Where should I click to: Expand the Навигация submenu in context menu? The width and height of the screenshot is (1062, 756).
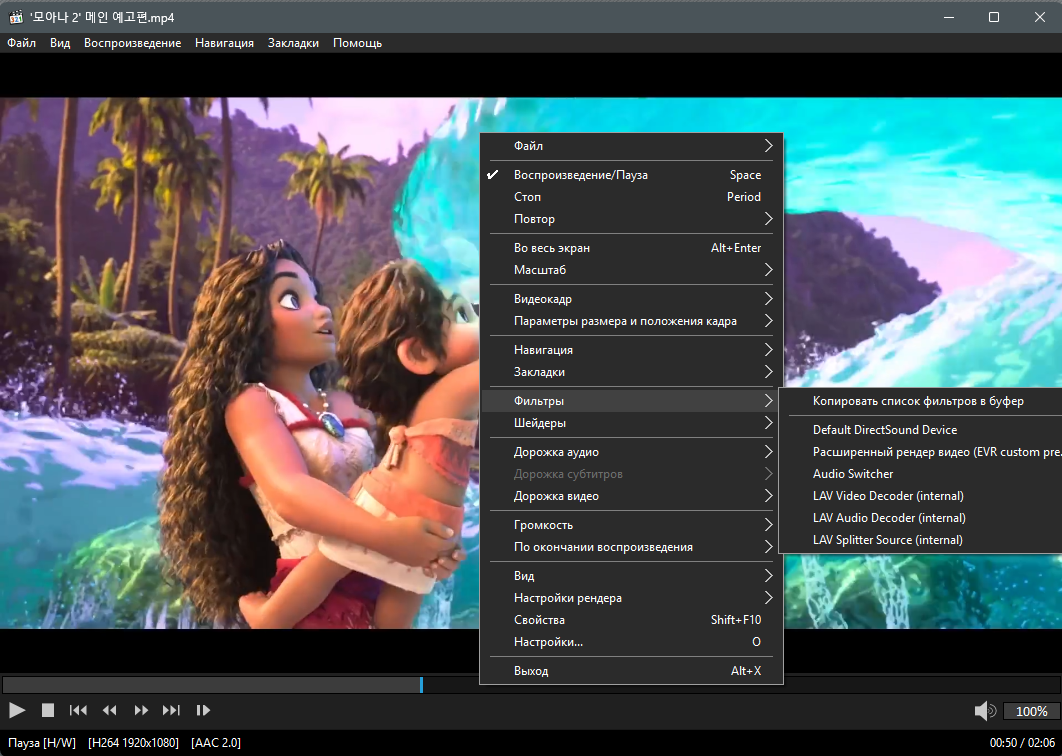(x=631, y=350)
